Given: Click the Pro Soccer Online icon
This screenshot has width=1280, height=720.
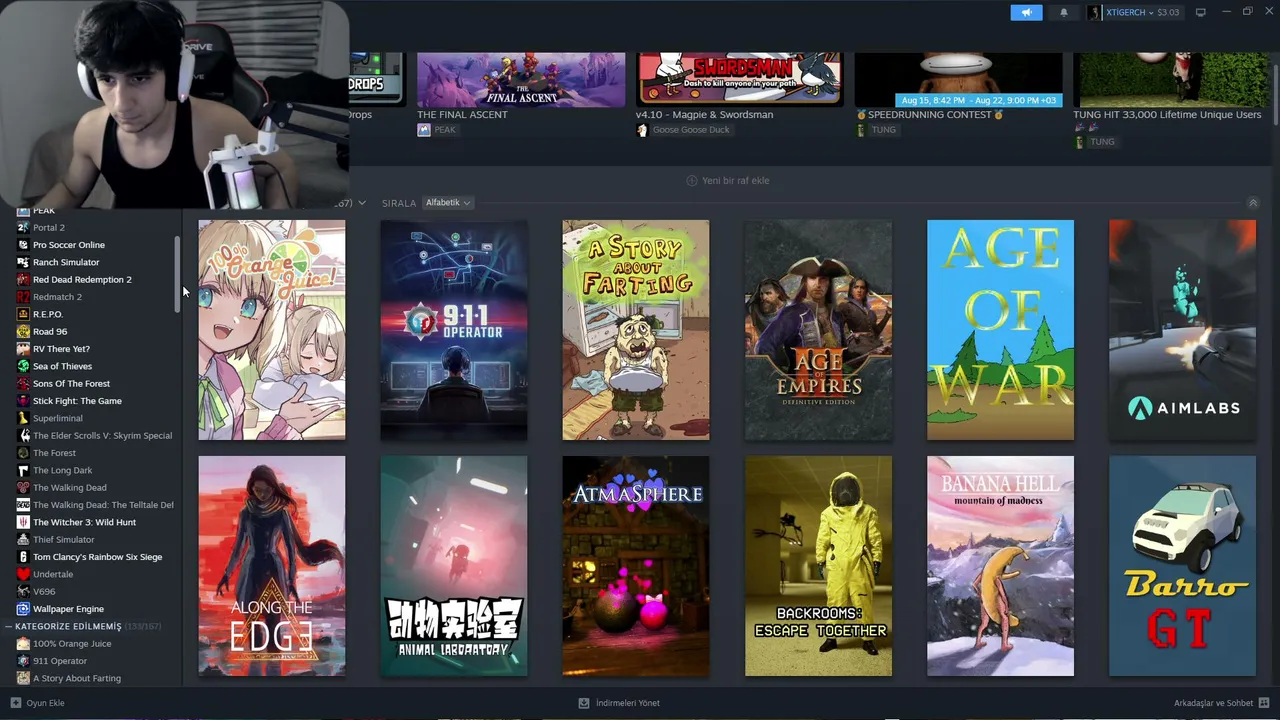Looking at the screenshot, I should 23,245.
